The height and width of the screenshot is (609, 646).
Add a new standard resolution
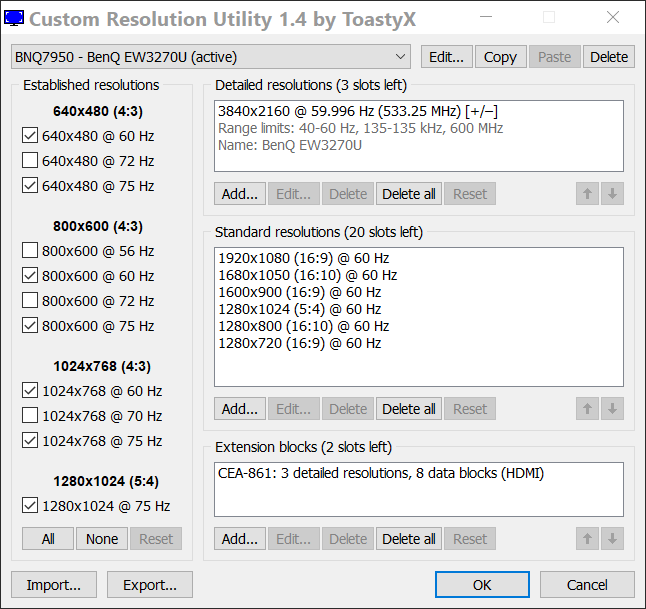(x=240, y=409)
